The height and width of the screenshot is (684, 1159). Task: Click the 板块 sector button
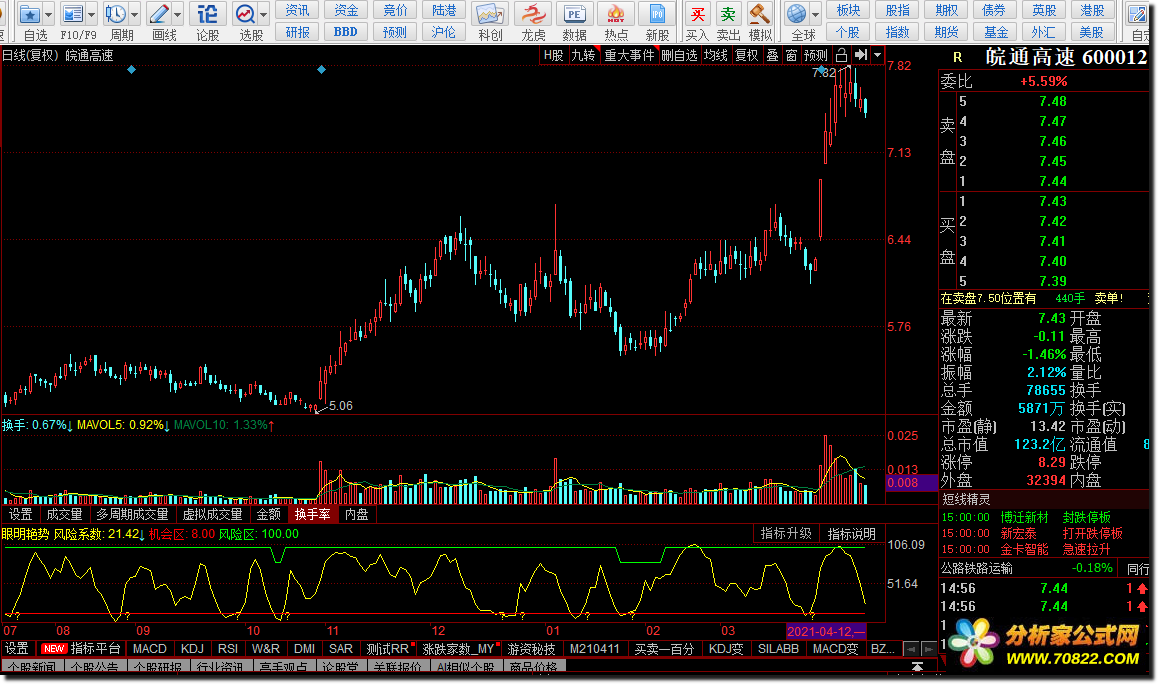tap(848, 10)
